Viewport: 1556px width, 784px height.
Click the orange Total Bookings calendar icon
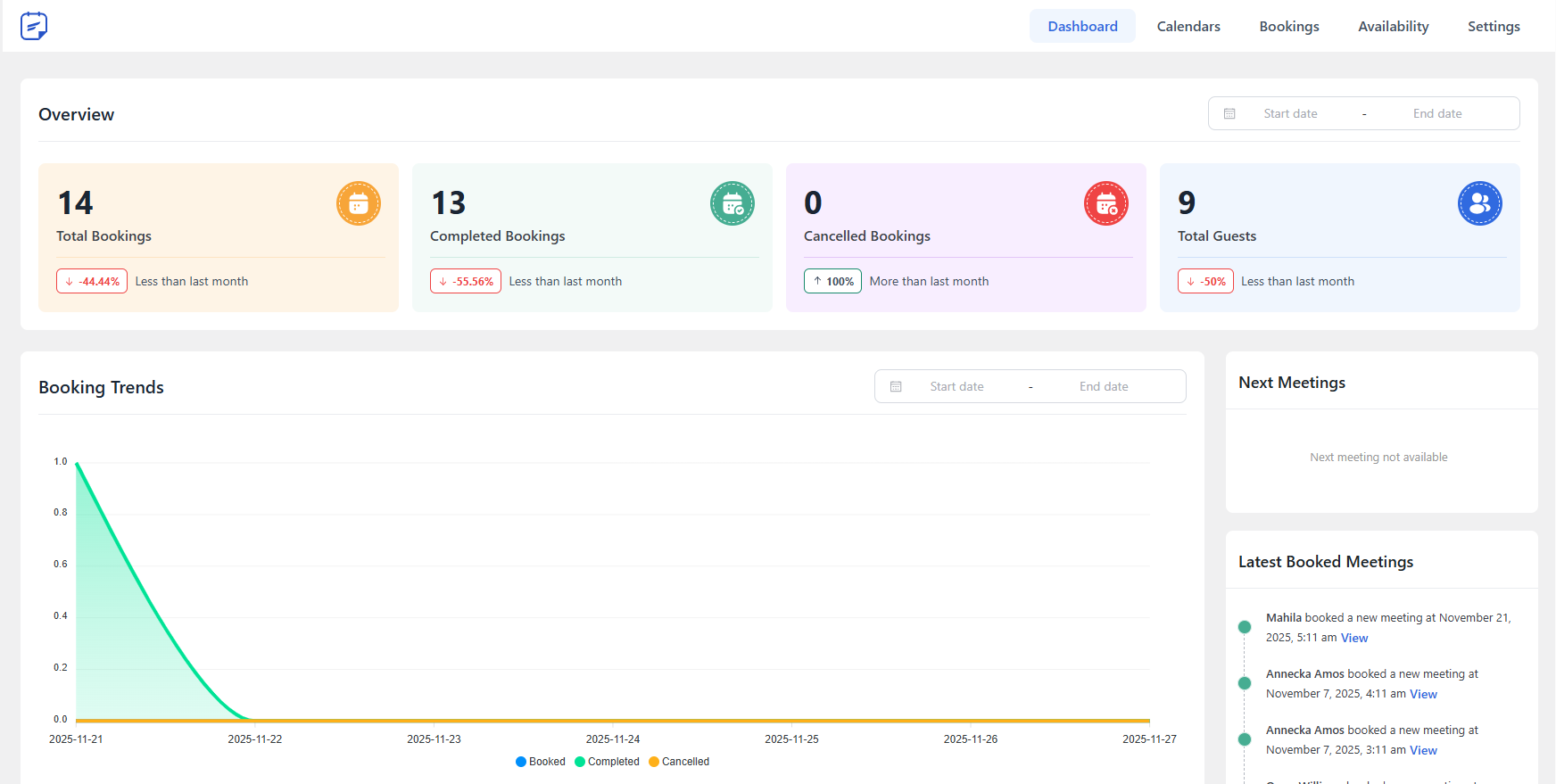click(358, 204)
